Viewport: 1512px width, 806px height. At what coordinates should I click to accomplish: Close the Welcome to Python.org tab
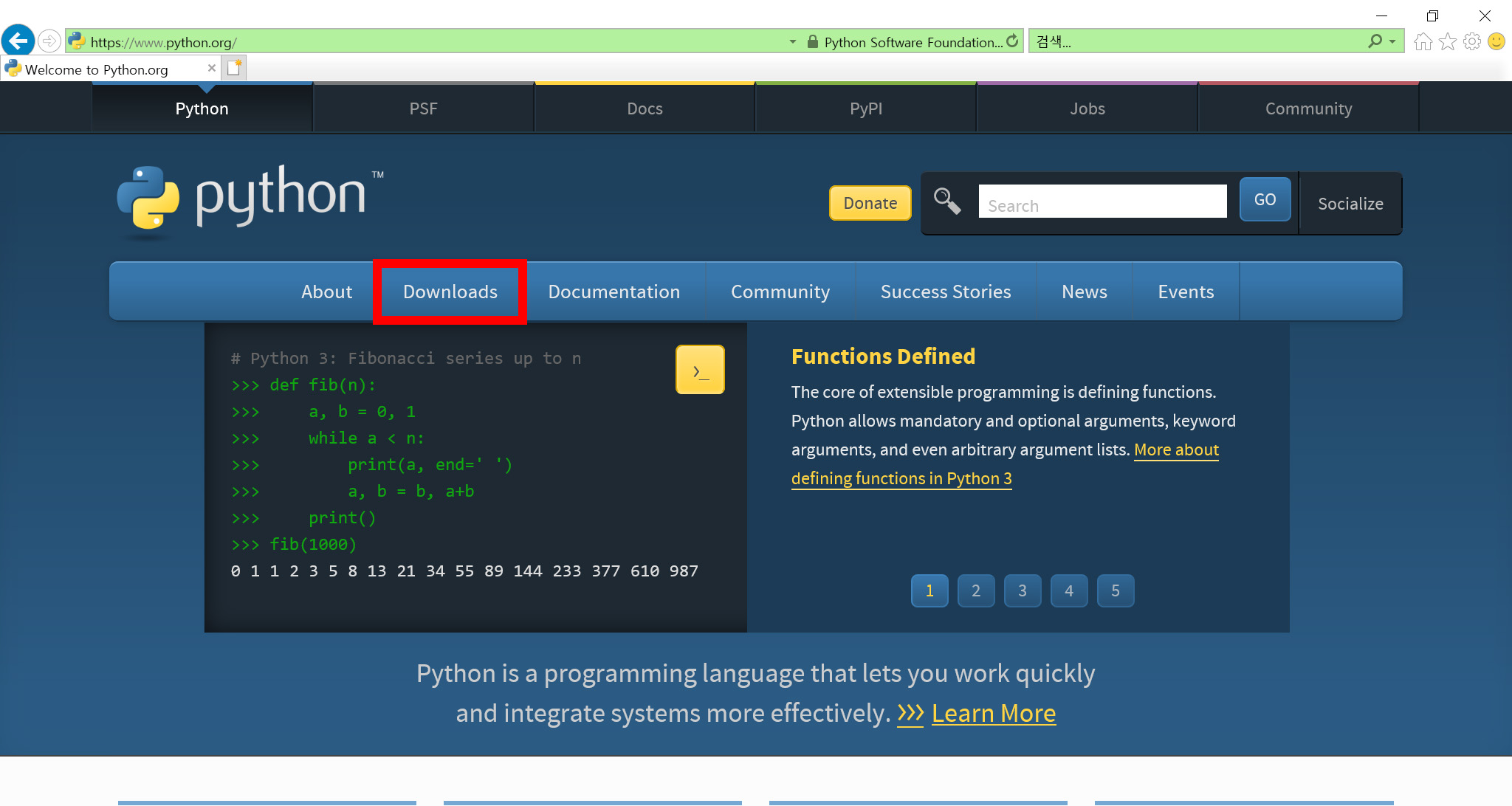click(x=212, y=68)
